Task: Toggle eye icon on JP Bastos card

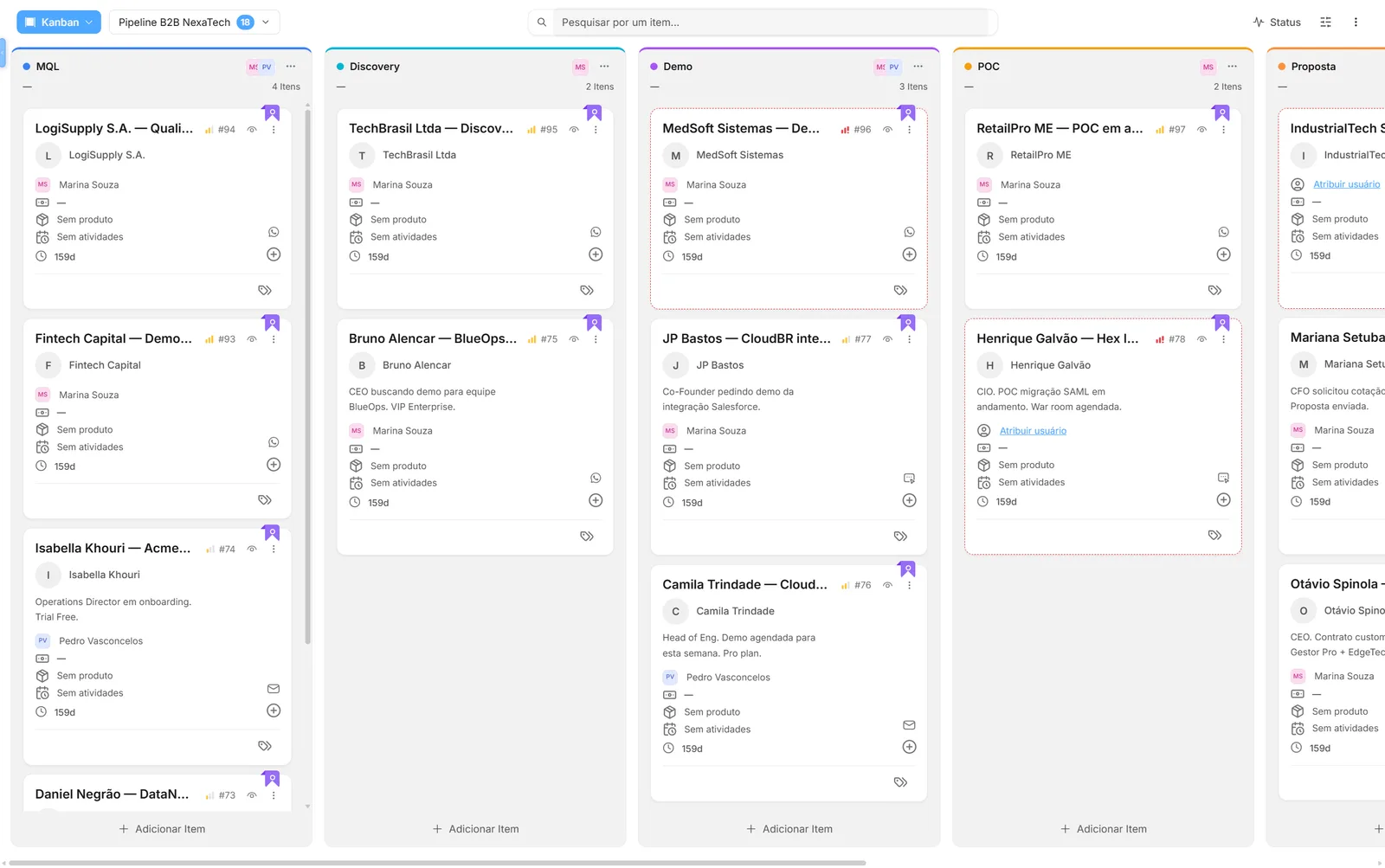Action: point(887,339)
